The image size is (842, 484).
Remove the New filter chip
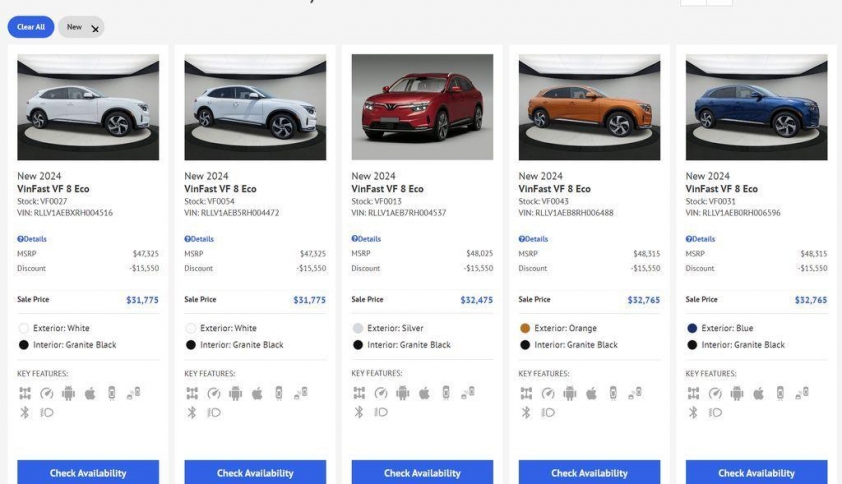click(95, 28)
